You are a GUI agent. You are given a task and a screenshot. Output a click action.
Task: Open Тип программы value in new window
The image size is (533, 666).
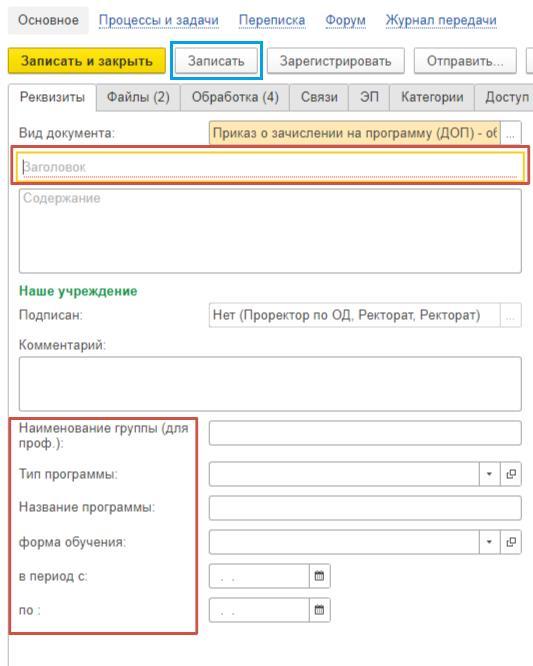(510, 474)
